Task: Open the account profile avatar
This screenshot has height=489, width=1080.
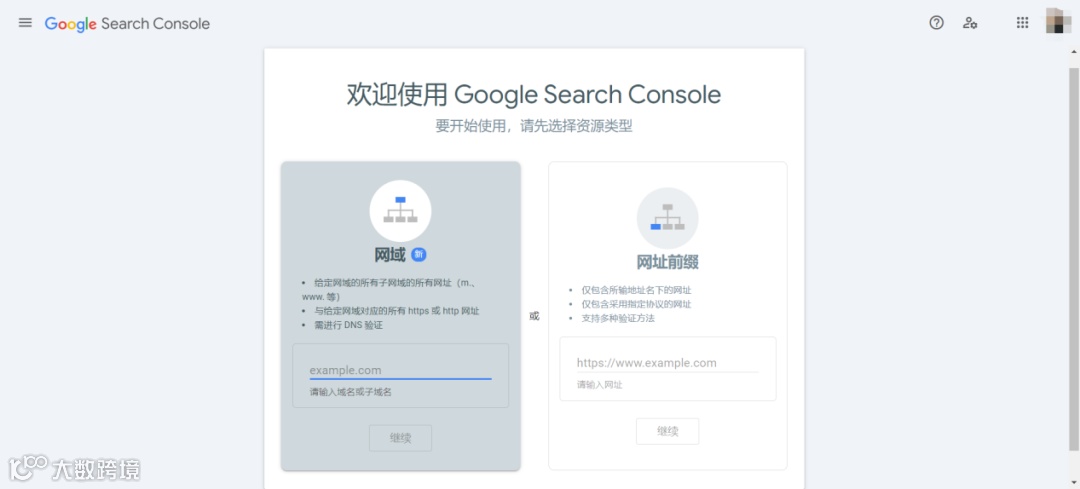Action: [1059, 21]
